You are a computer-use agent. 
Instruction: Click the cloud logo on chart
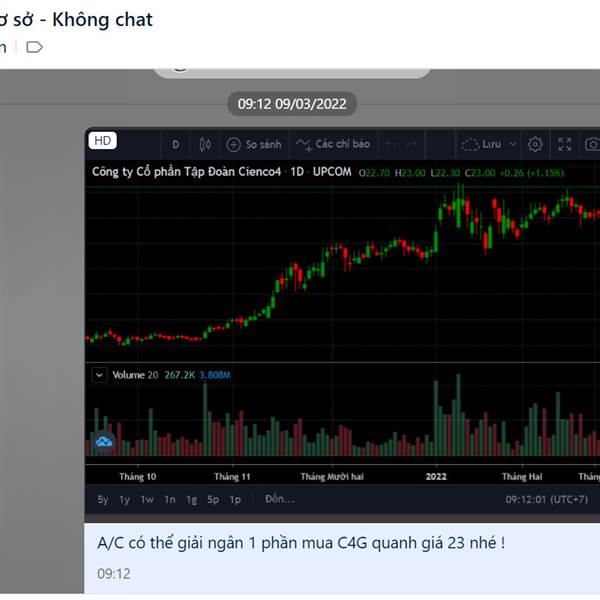104,440
